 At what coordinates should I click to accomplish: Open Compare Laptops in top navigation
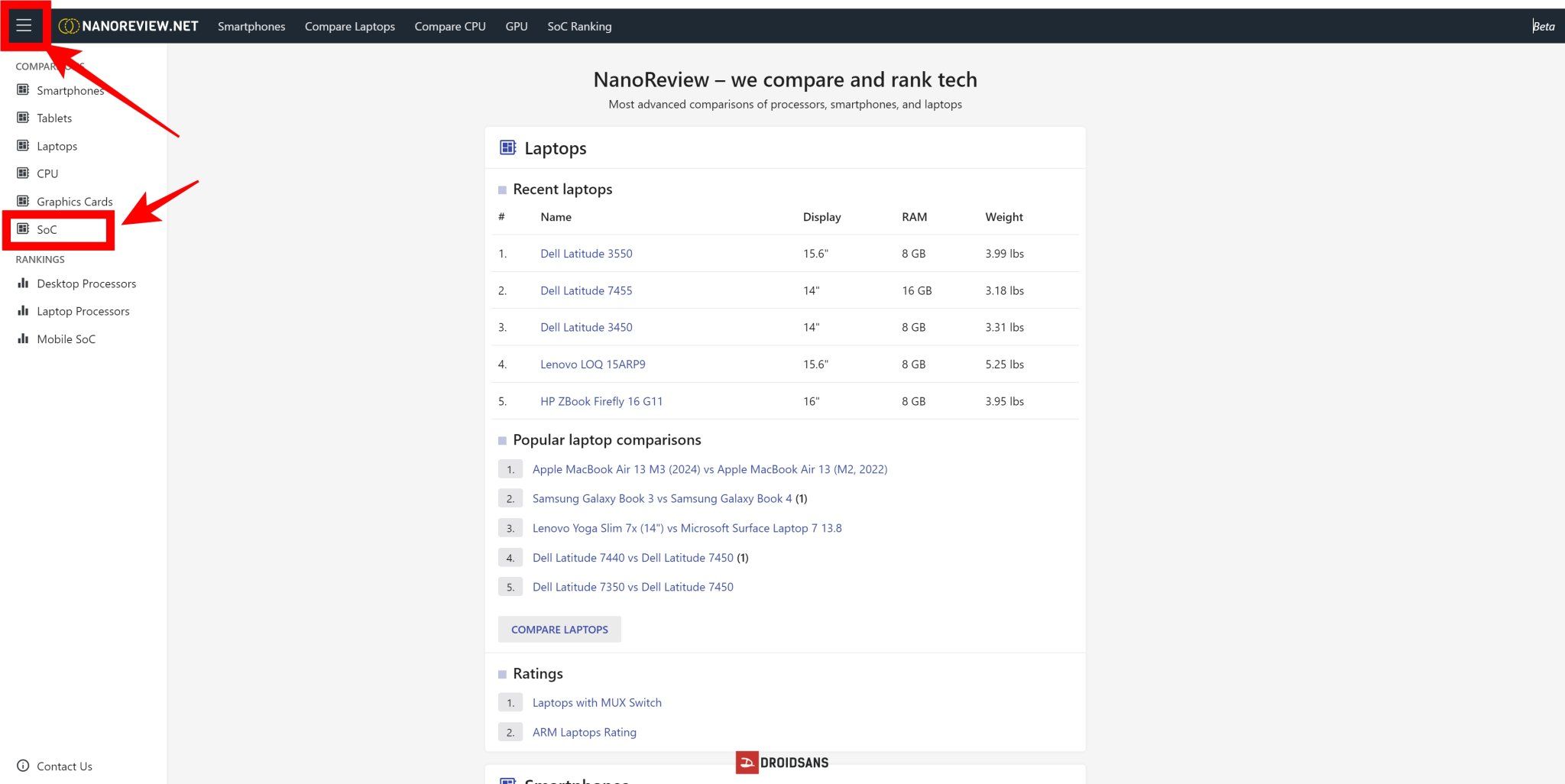(349, 26)
